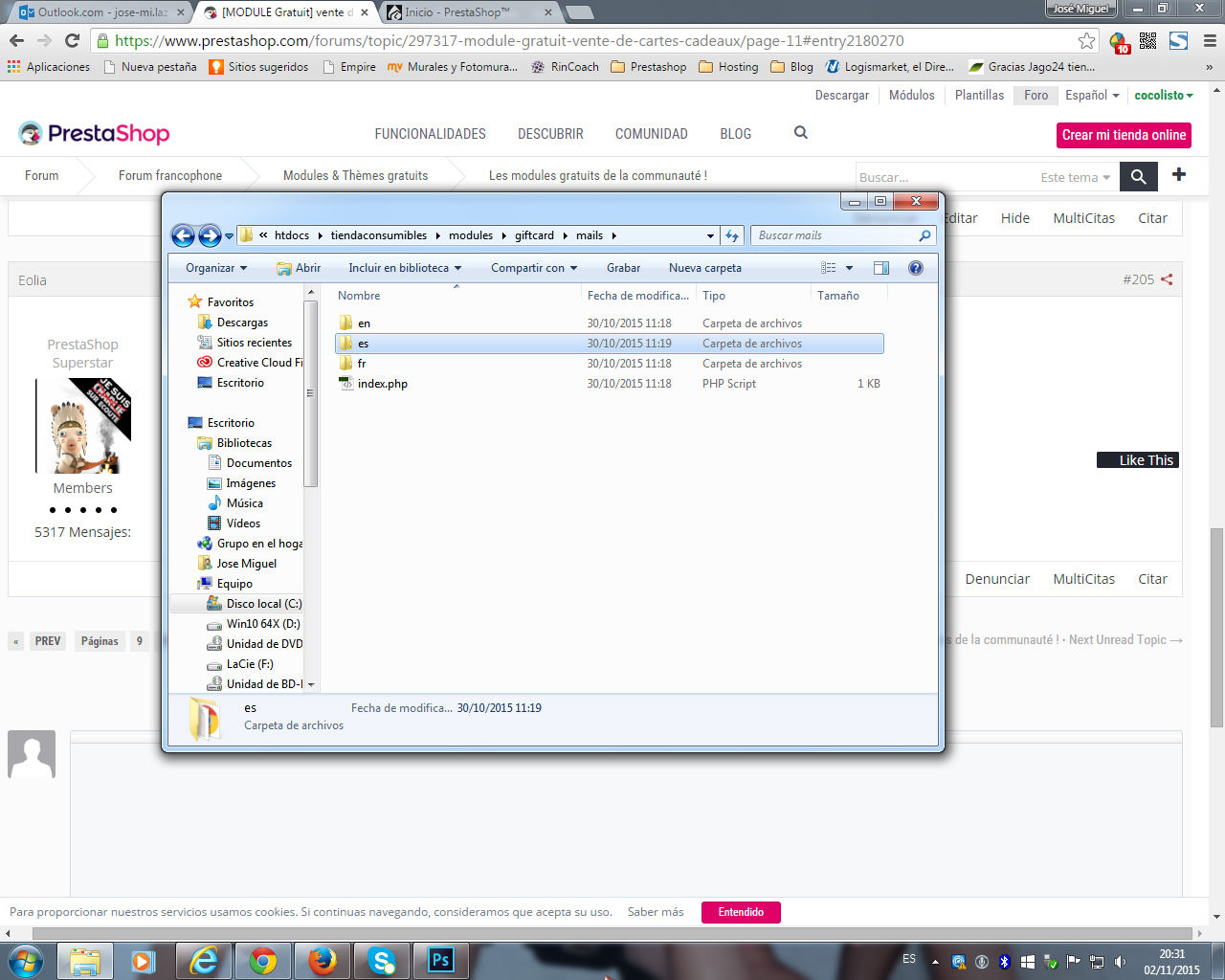Accept cookies with the Entendido button
1225x980 pixels.
click(741, 912)
